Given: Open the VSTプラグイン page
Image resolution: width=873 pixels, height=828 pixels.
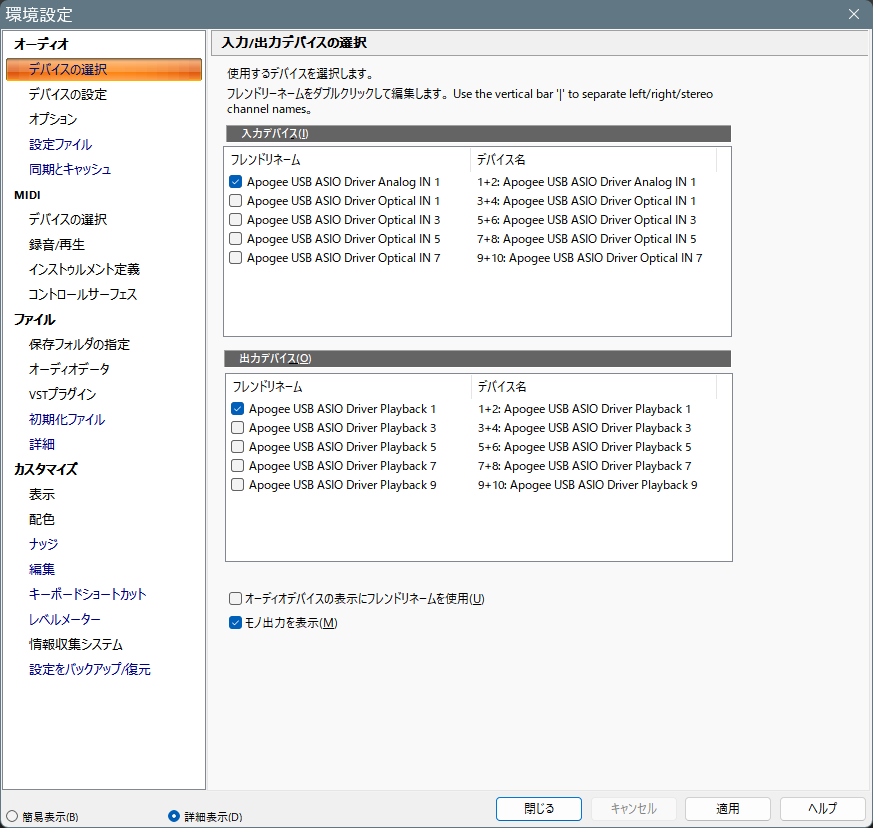Looking at the screenshot, I should coord(62,394).
